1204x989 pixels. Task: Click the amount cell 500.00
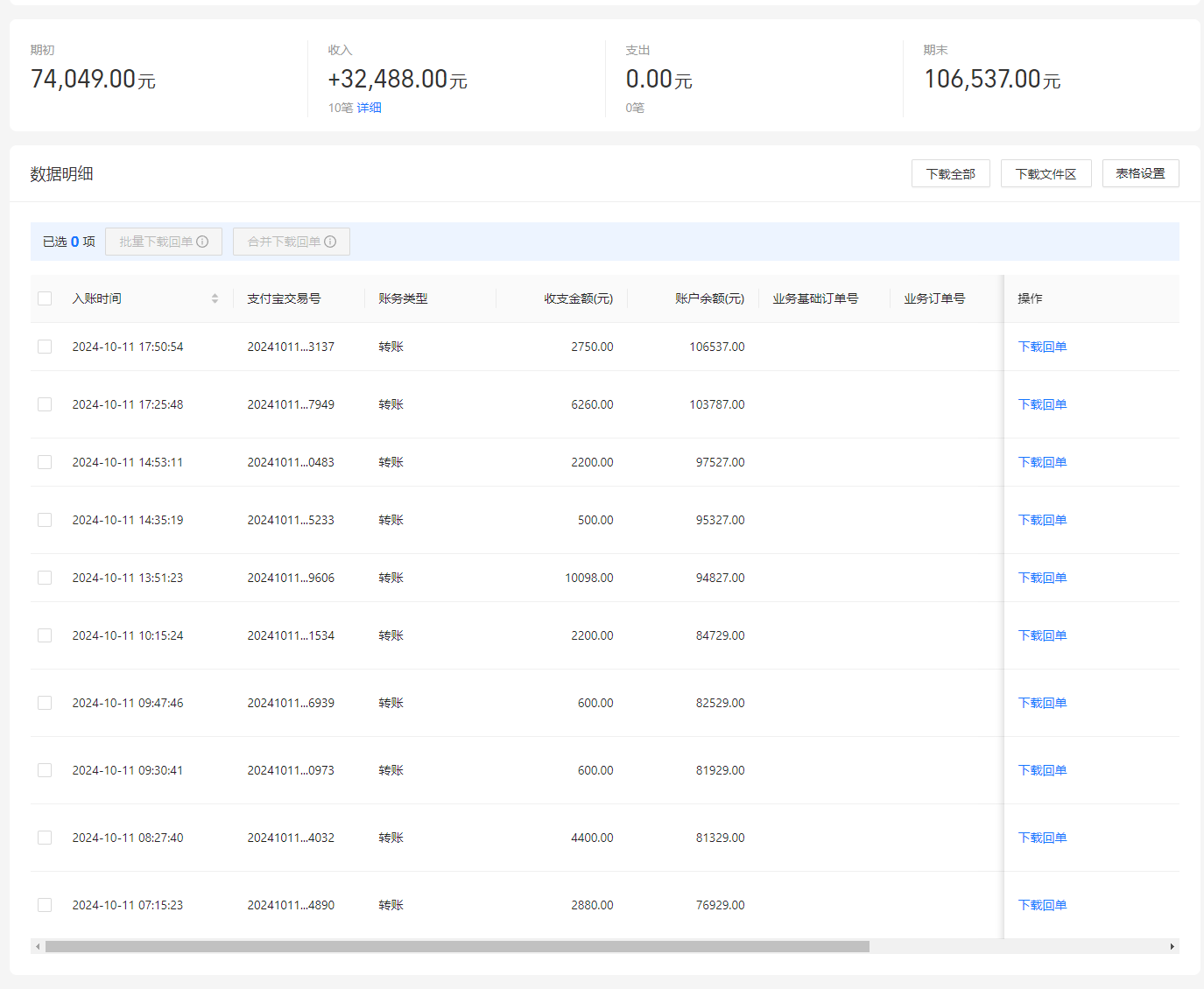595,520
